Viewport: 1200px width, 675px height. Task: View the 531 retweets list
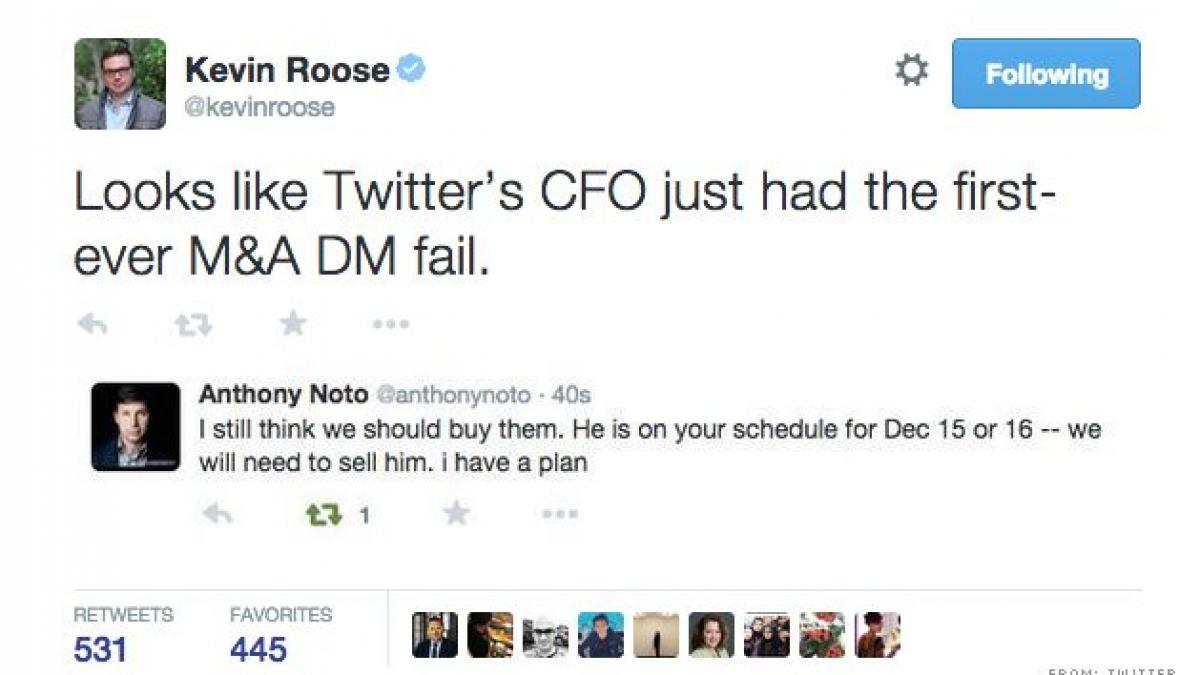coord(101,650)
